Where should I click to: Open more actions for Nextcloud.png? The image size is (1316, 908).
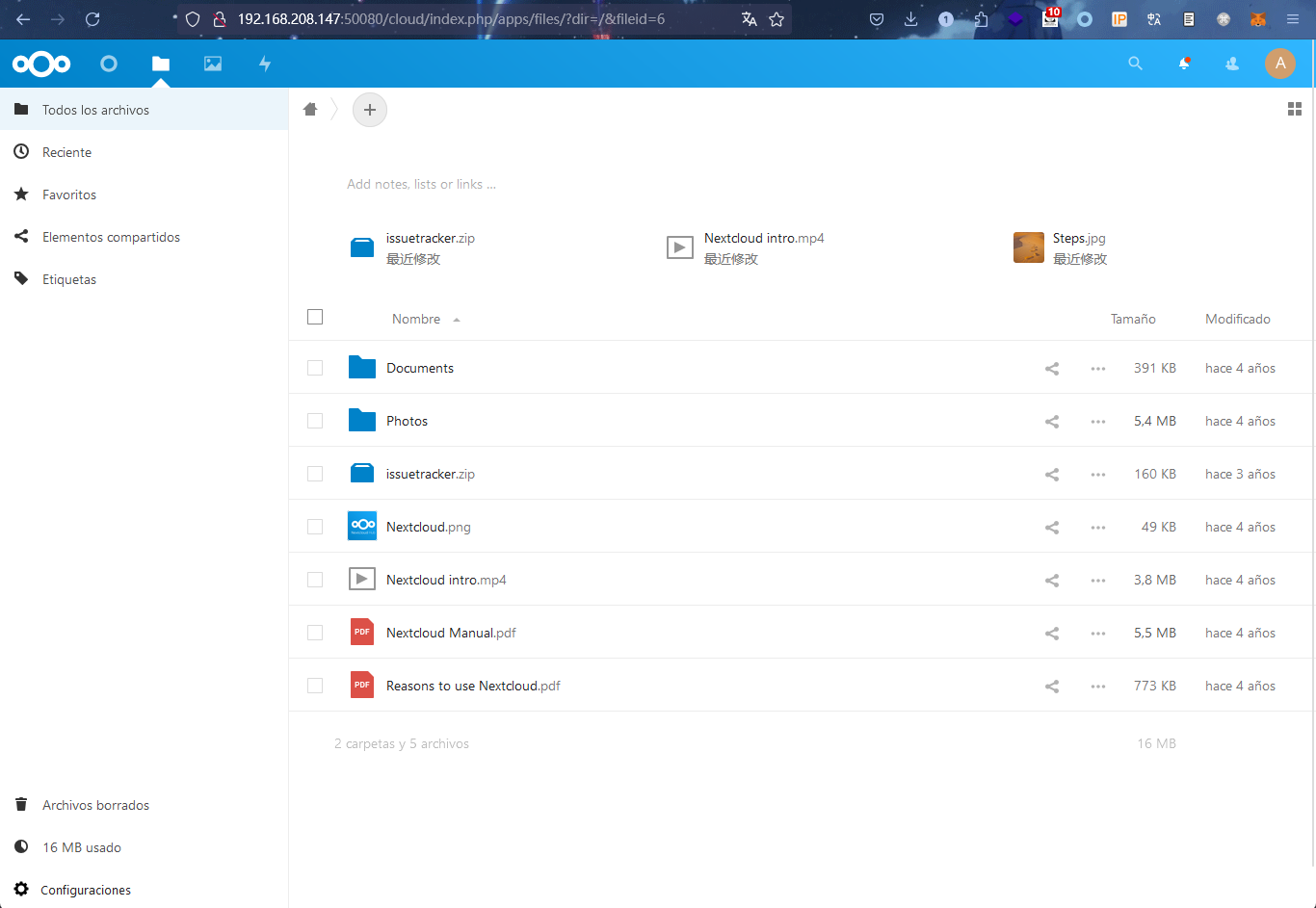click(1098, 527)
